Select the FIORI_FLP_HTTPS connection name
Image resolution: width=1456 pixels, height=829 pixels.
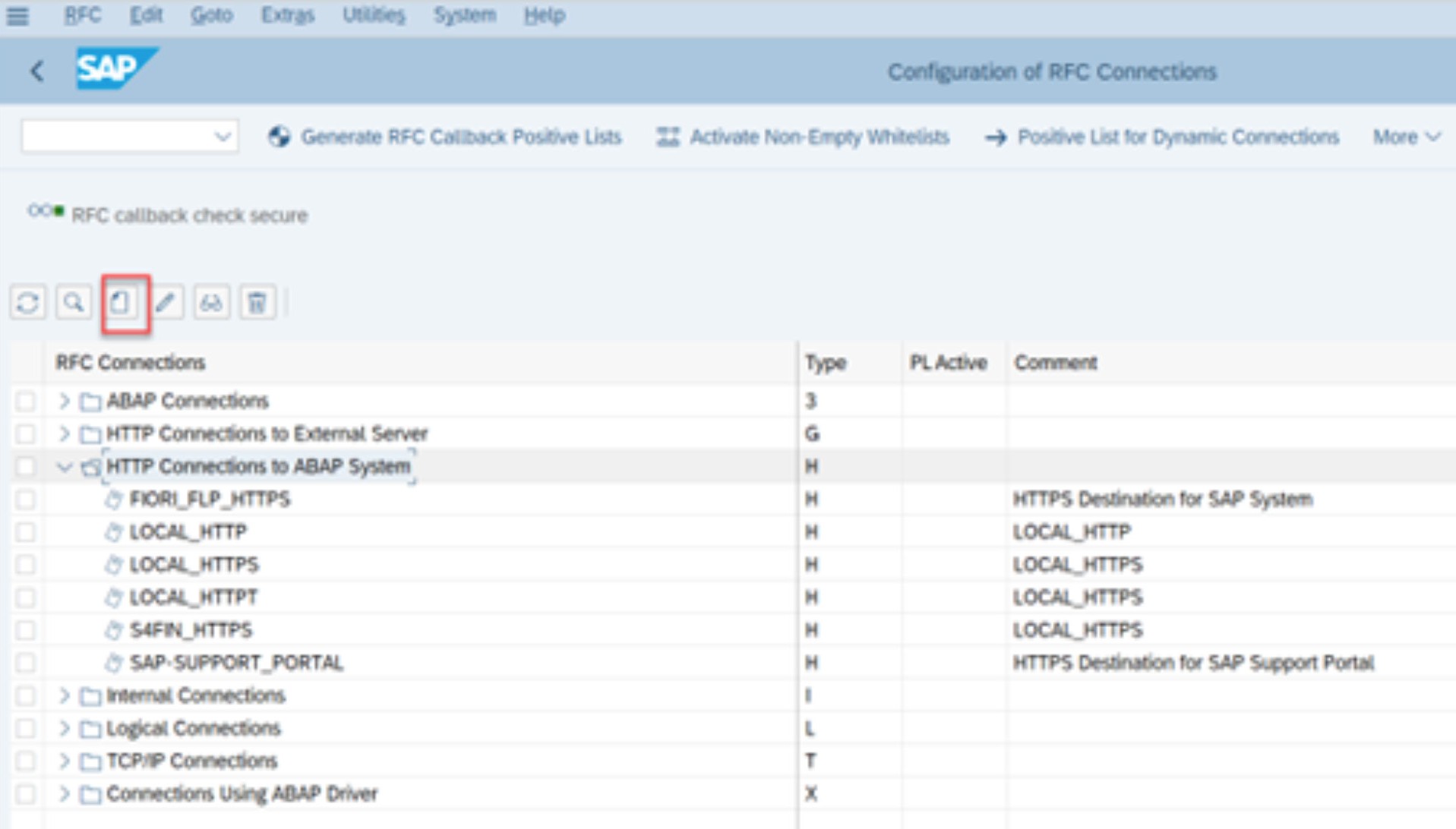point(210,500)
